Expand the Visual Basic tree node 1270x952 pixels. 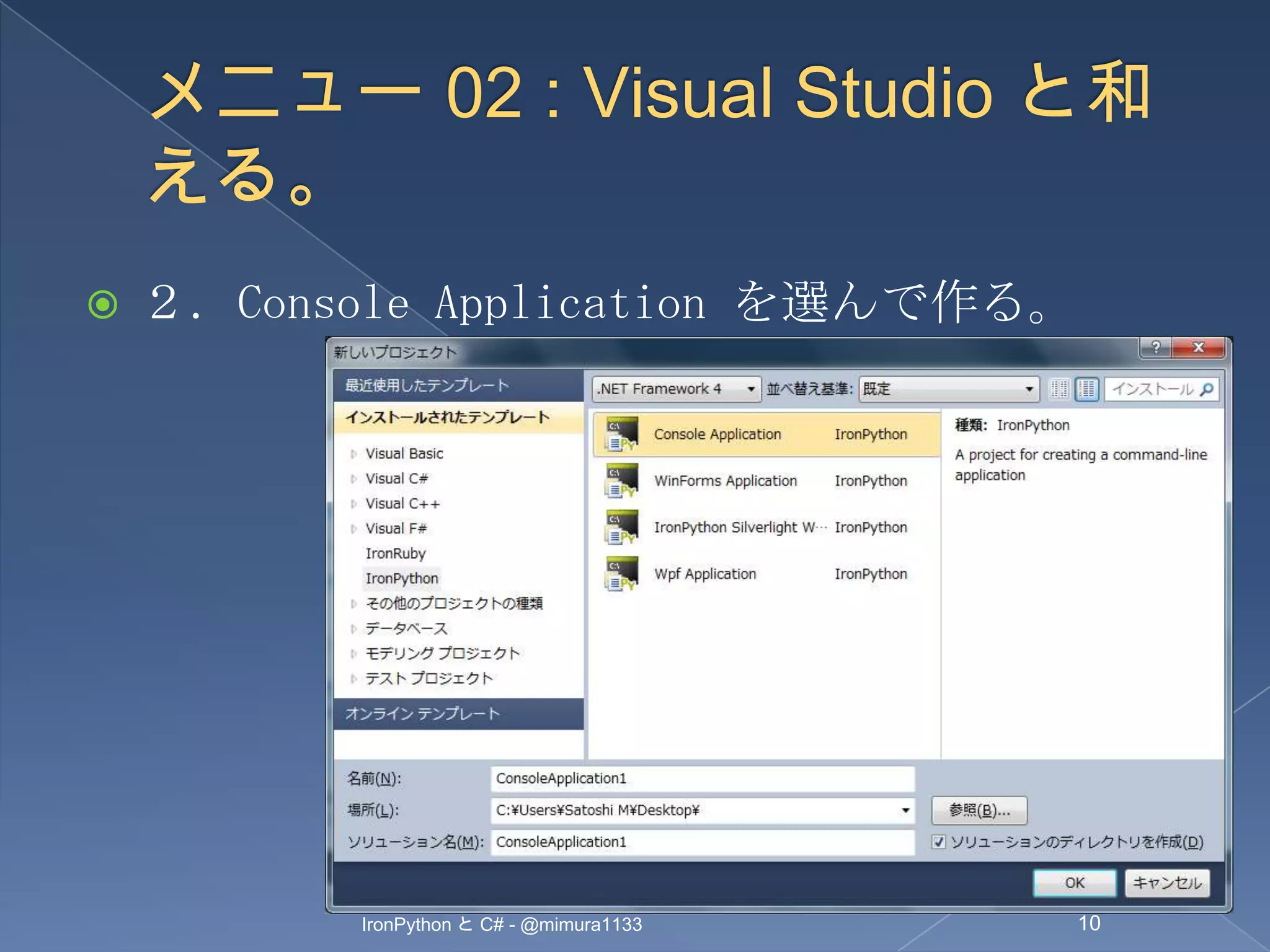click(353, 454)
